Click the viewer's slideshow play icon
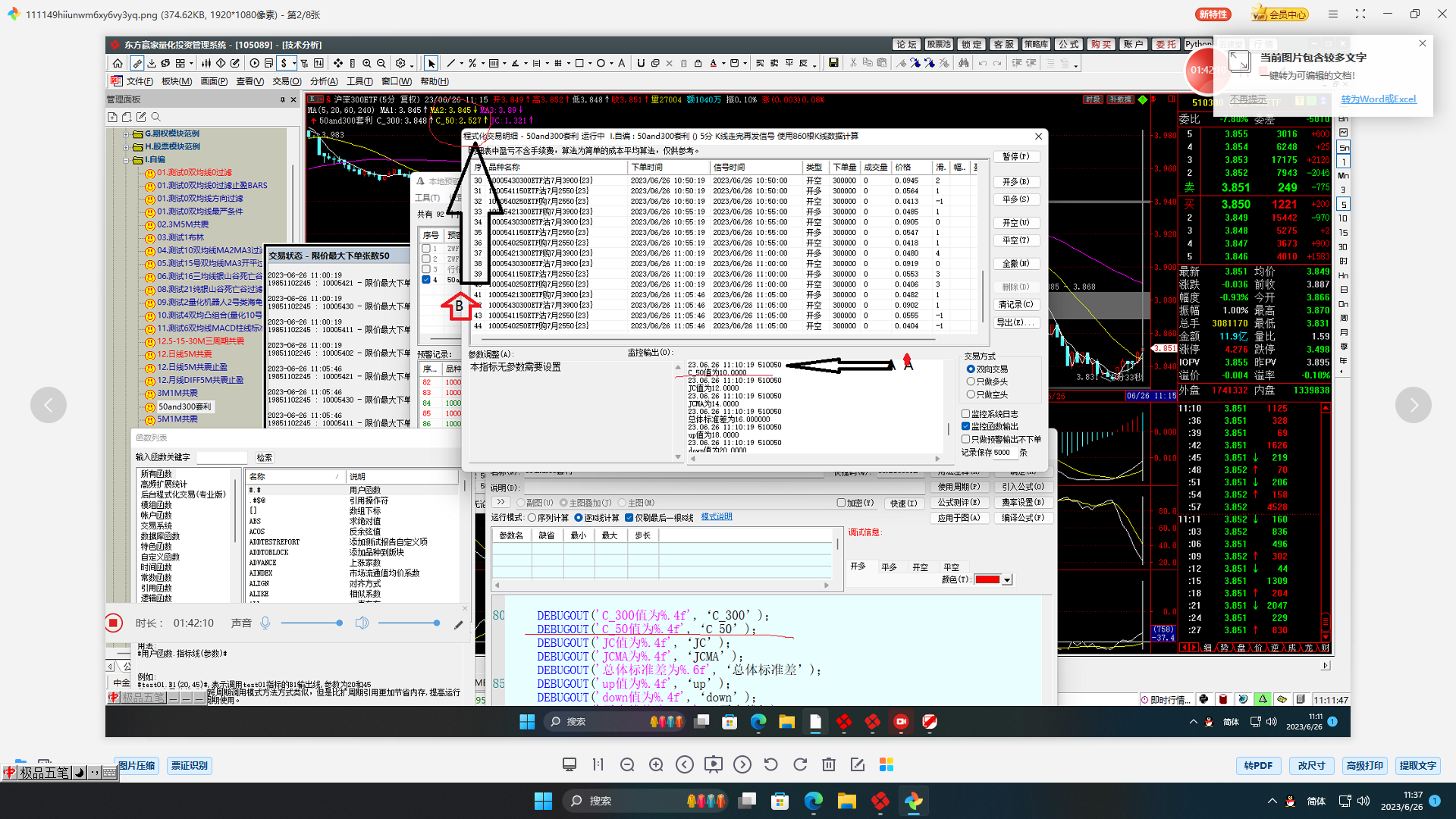This screenshot has height=819, width=1456. coord(714,765)
